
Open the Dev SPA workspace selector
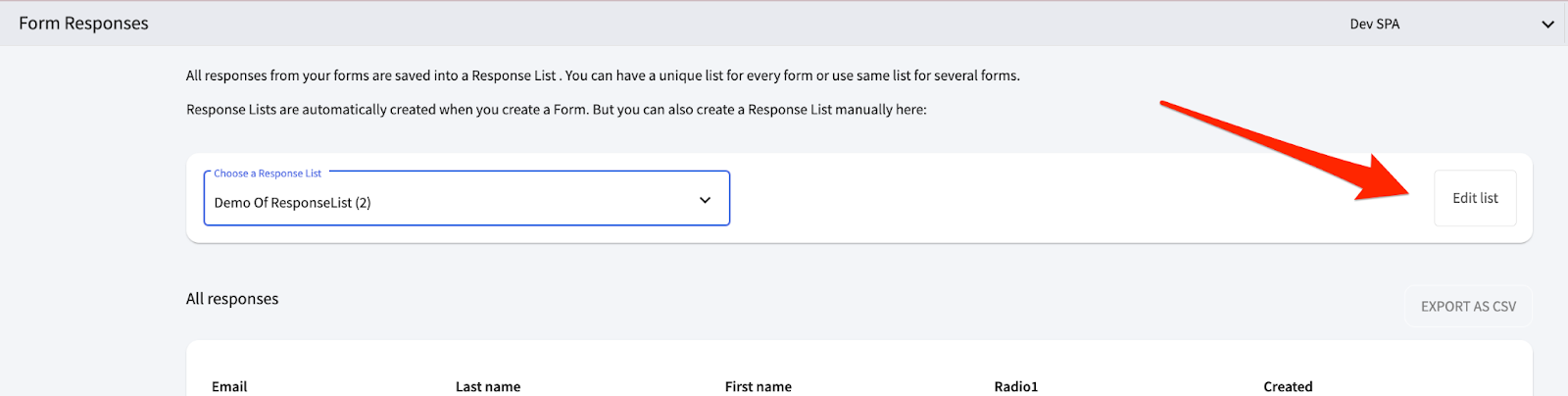(1374, 25)
